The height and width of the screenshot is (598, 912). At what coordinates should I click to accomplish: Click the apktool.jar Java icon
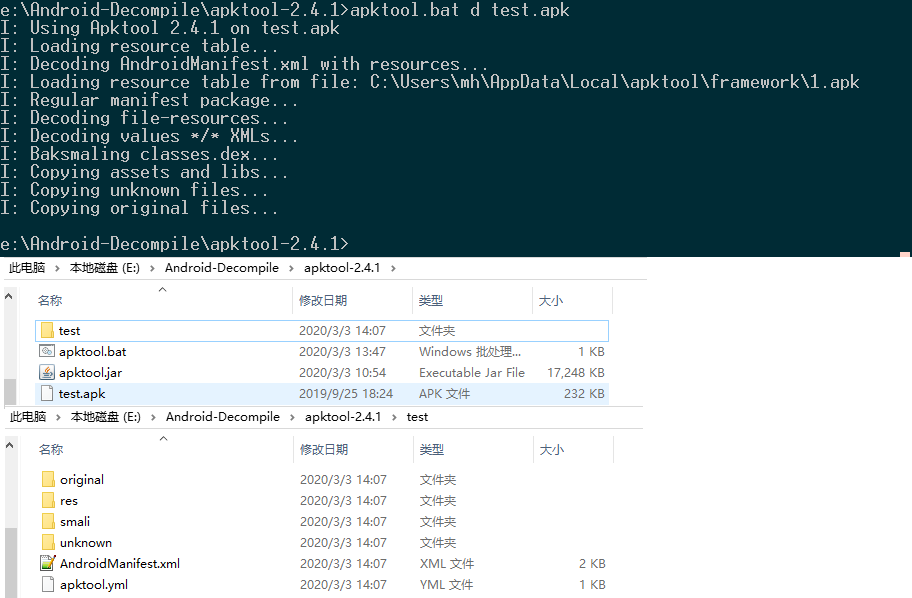click(x=47, y=372)
